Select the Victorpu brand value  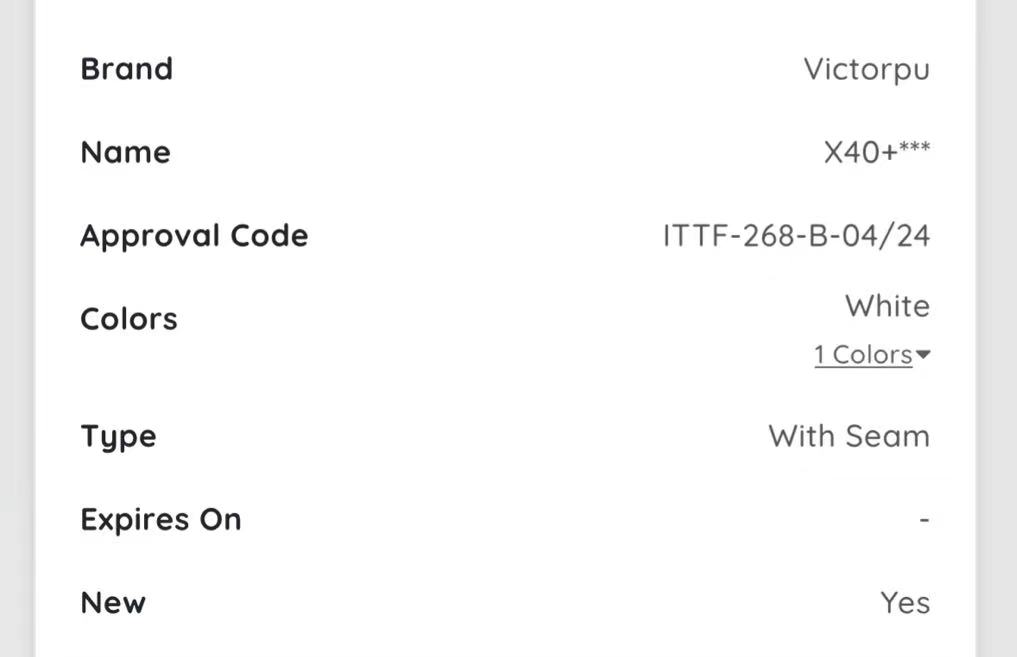[x=867, y=69]
